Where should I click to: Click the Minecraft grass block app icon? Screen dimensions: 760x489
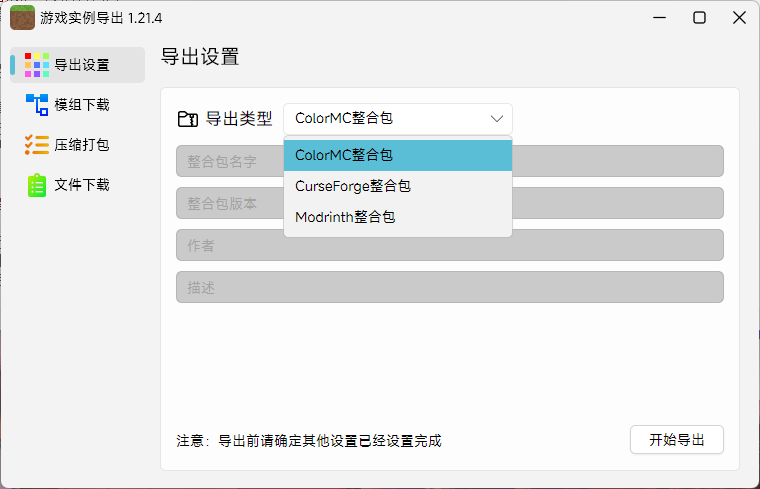coord(22,18)
